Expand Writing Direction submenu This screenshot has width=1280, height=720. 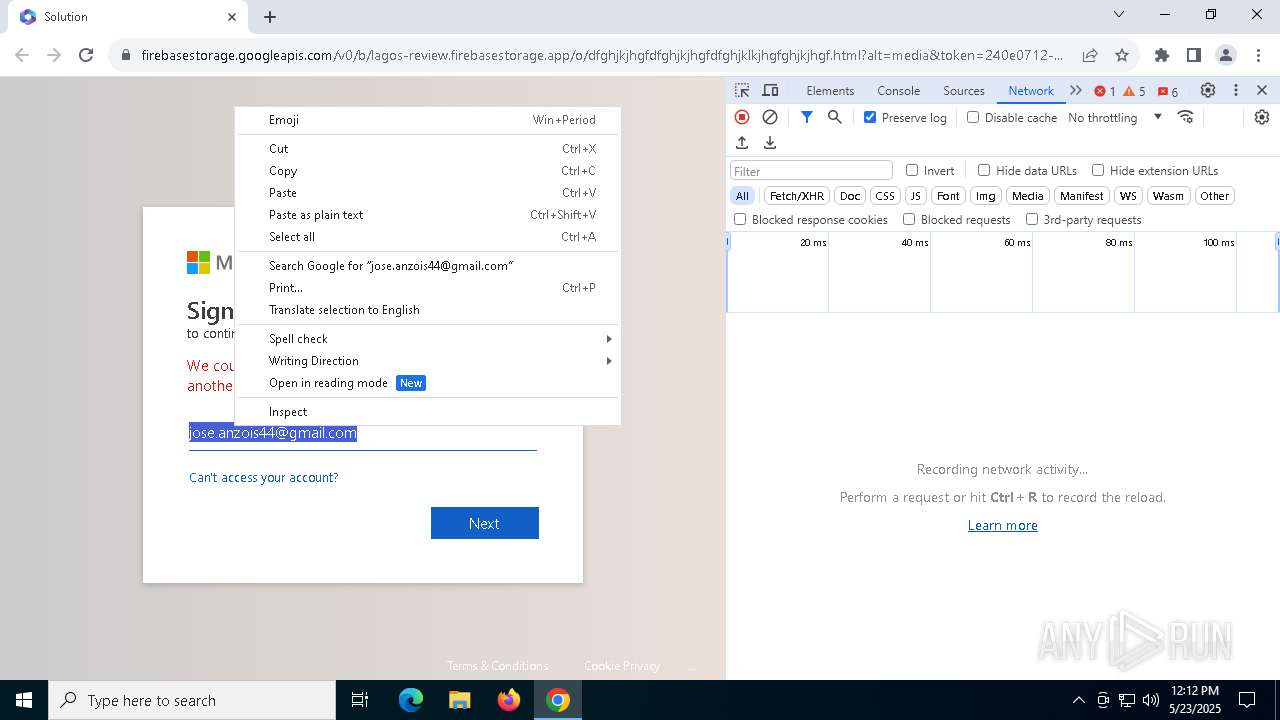pyautogui.click(x=428, y=361)
